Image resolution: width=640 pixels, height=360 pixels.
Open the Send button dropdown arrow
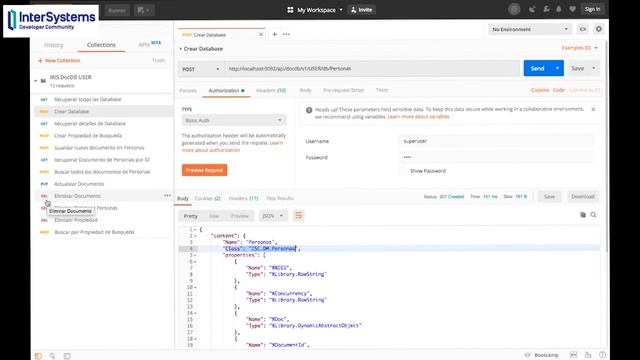557,68
